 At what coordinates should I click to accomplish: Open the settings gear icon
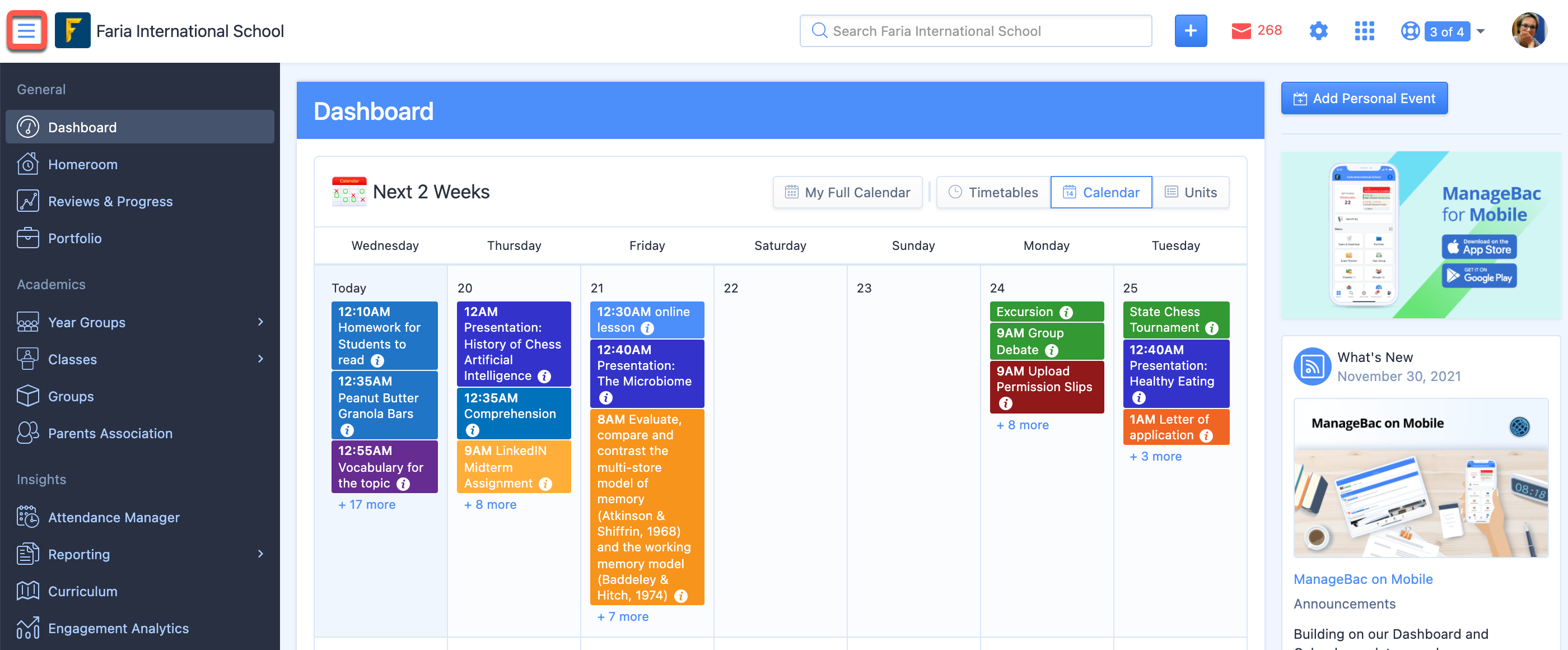pyautogui.click(x=1318, y=30)
